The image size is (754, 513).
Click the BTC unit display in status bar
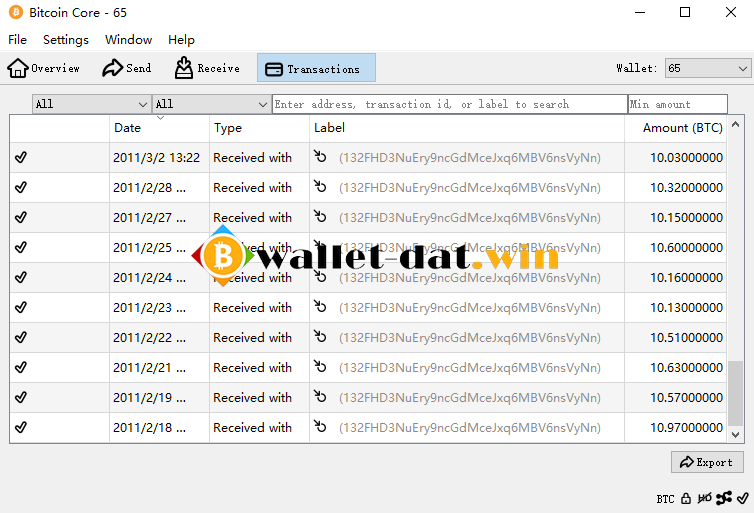point(666,499)
